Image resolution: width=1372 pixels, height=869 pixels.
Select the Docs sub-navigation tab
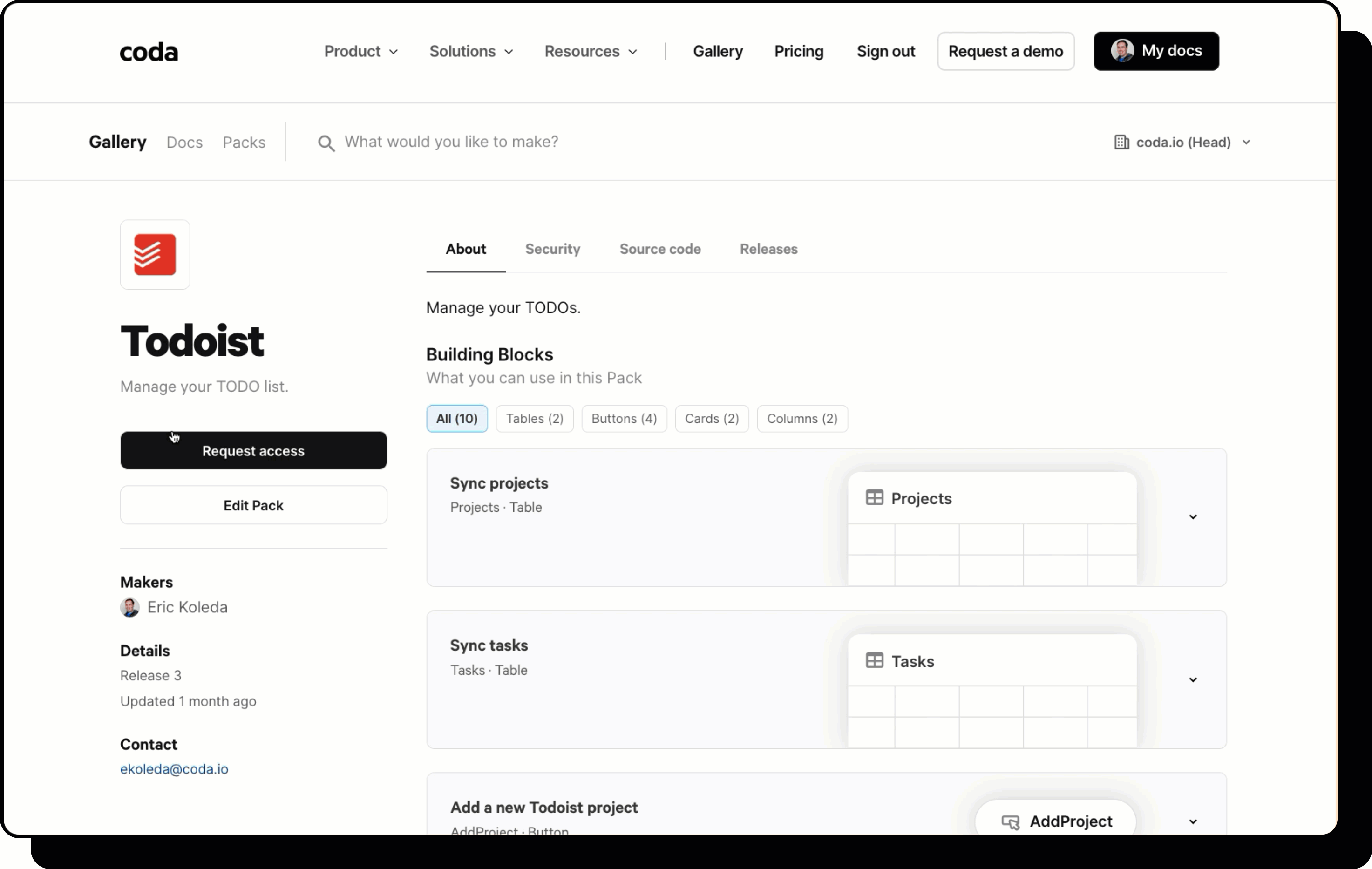pyautogui.click(x=184, y=142)
